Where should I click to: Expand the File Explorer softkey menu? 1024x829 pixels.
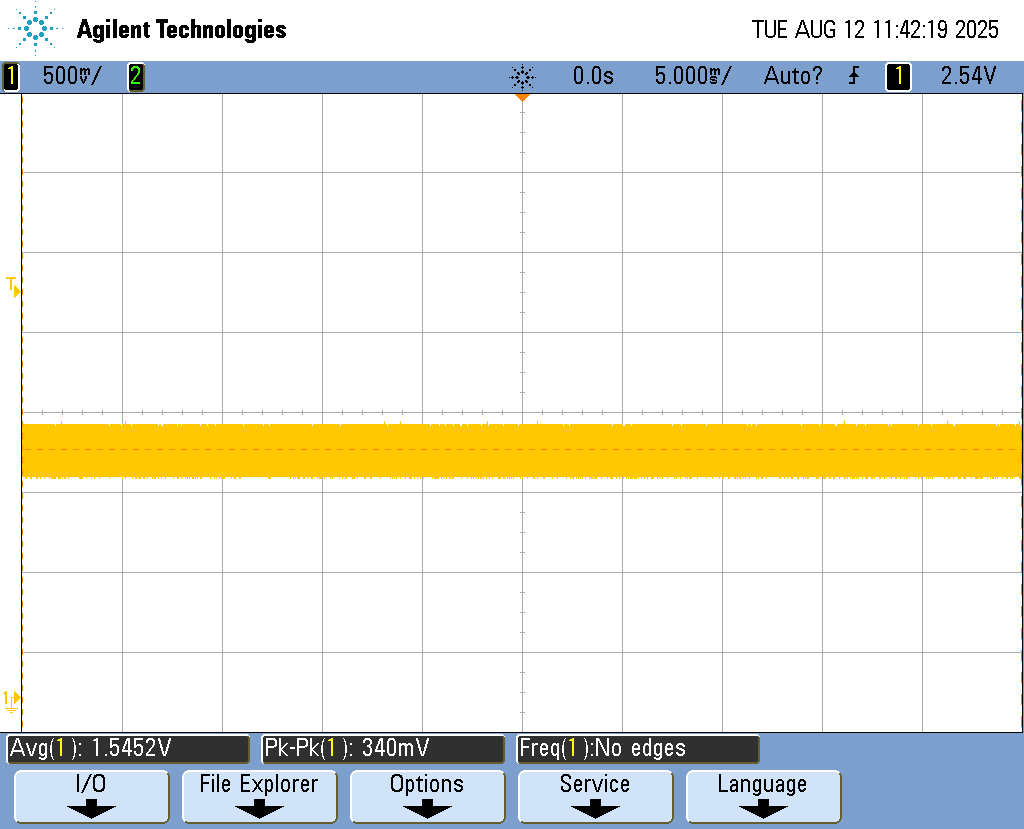pos(259,795)
